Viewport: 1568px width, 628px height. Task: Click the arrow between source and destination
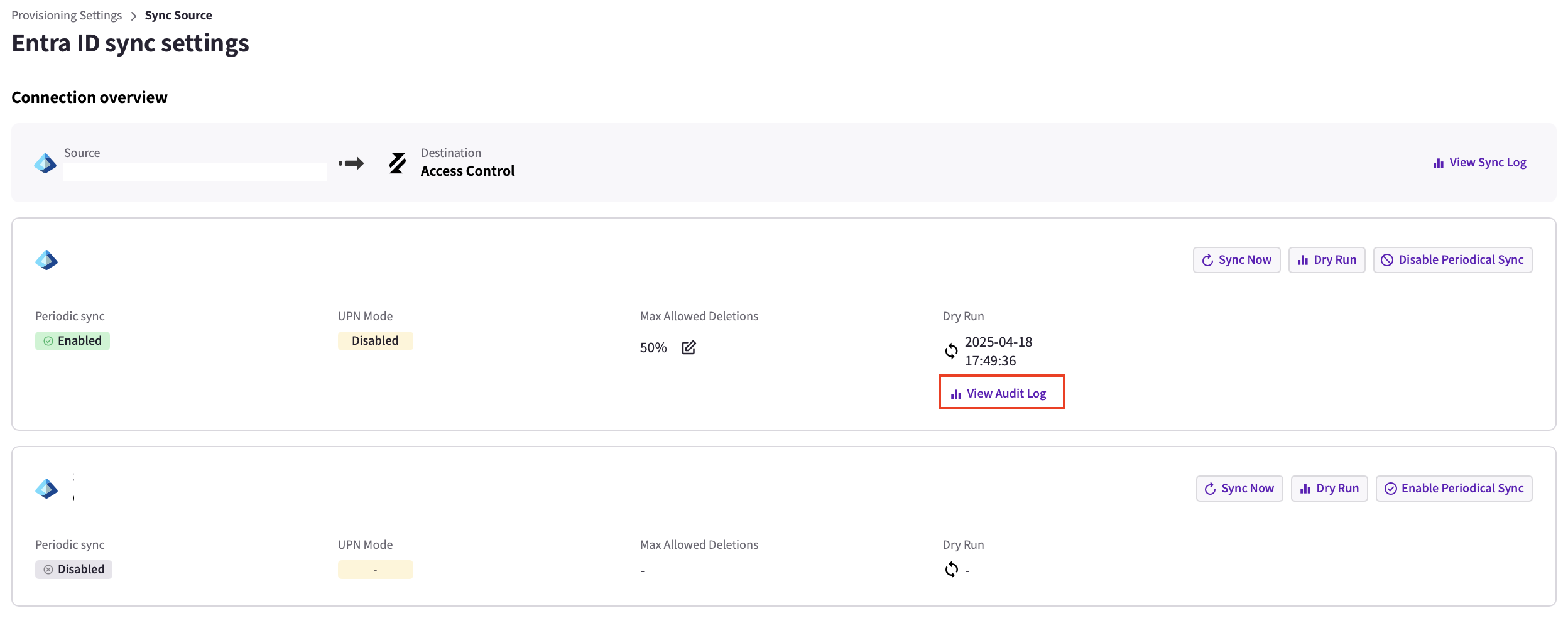tap(351, 163)
